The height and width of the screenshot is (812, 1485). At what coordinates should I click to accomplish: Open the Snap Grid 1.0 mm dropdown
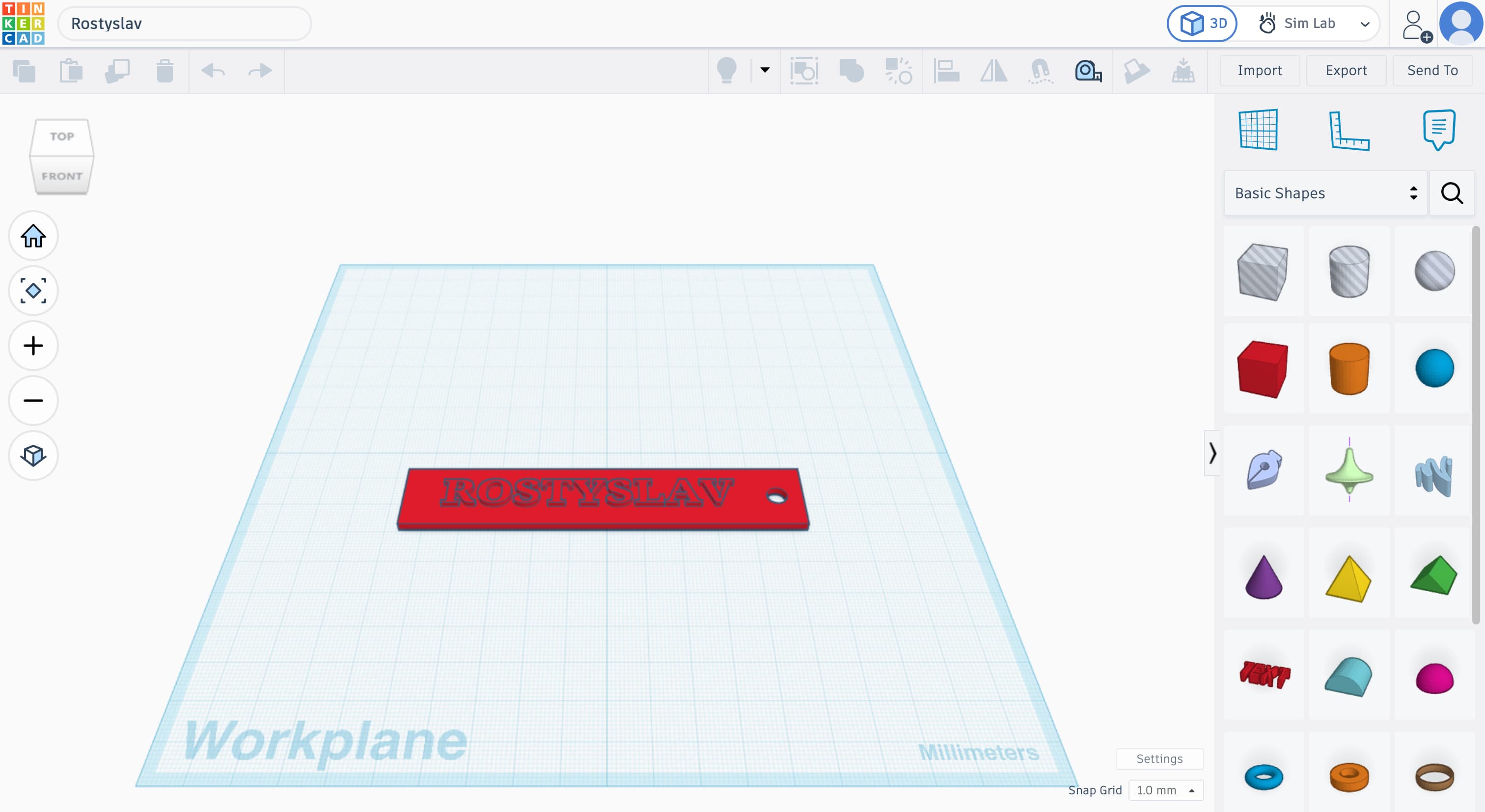coord(1165,790)
